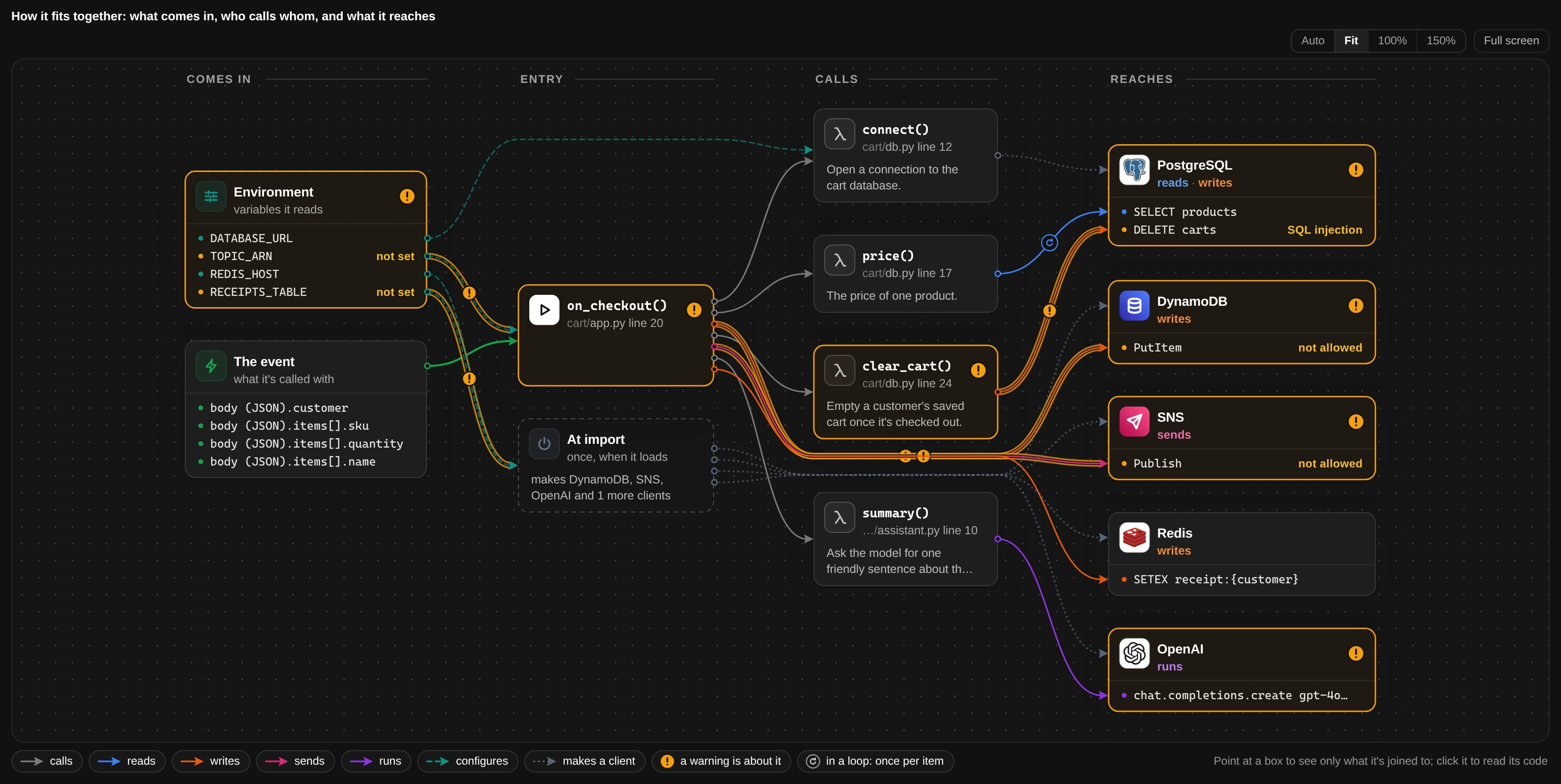Click the SNS paper-plane icon
This screenshot has width=1561, height=784.
[x=1134, y=422]
